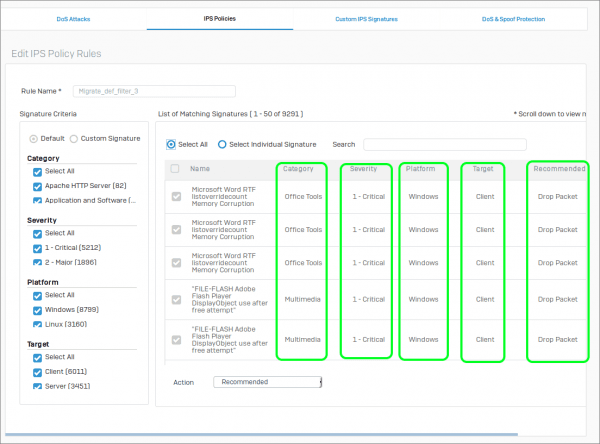600x444 pixels.
Task: Click the horizontal scrollbar at bottom
Action: pyautogui.click(x=261, y=434)
